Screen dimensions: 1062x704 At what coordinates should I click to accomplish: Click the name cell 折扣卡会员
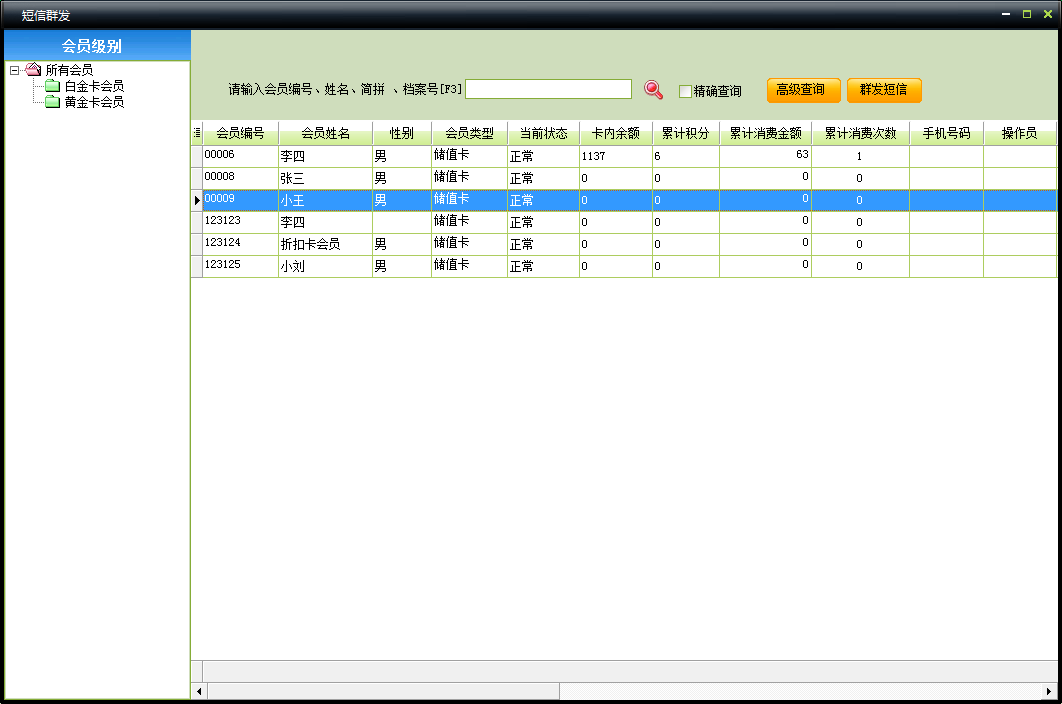(326, 244)
